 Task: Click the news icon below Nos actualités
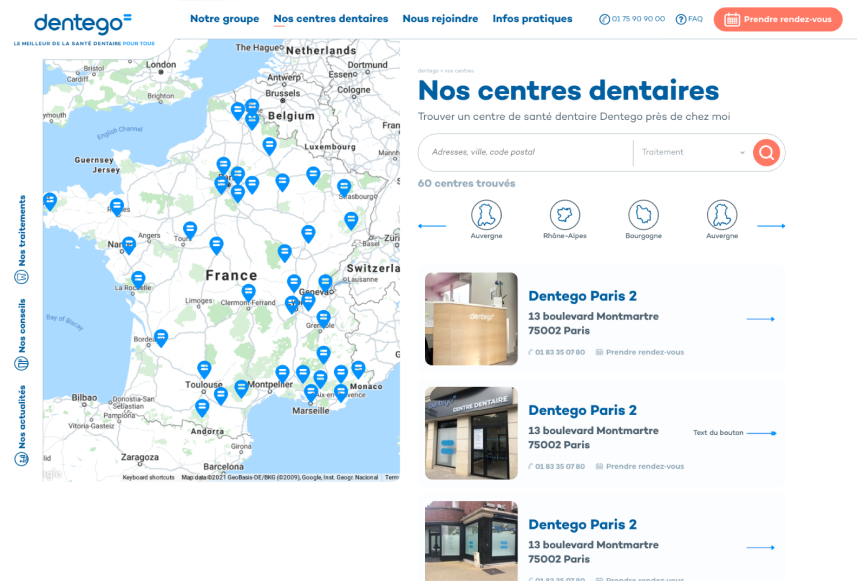(21, 459)
